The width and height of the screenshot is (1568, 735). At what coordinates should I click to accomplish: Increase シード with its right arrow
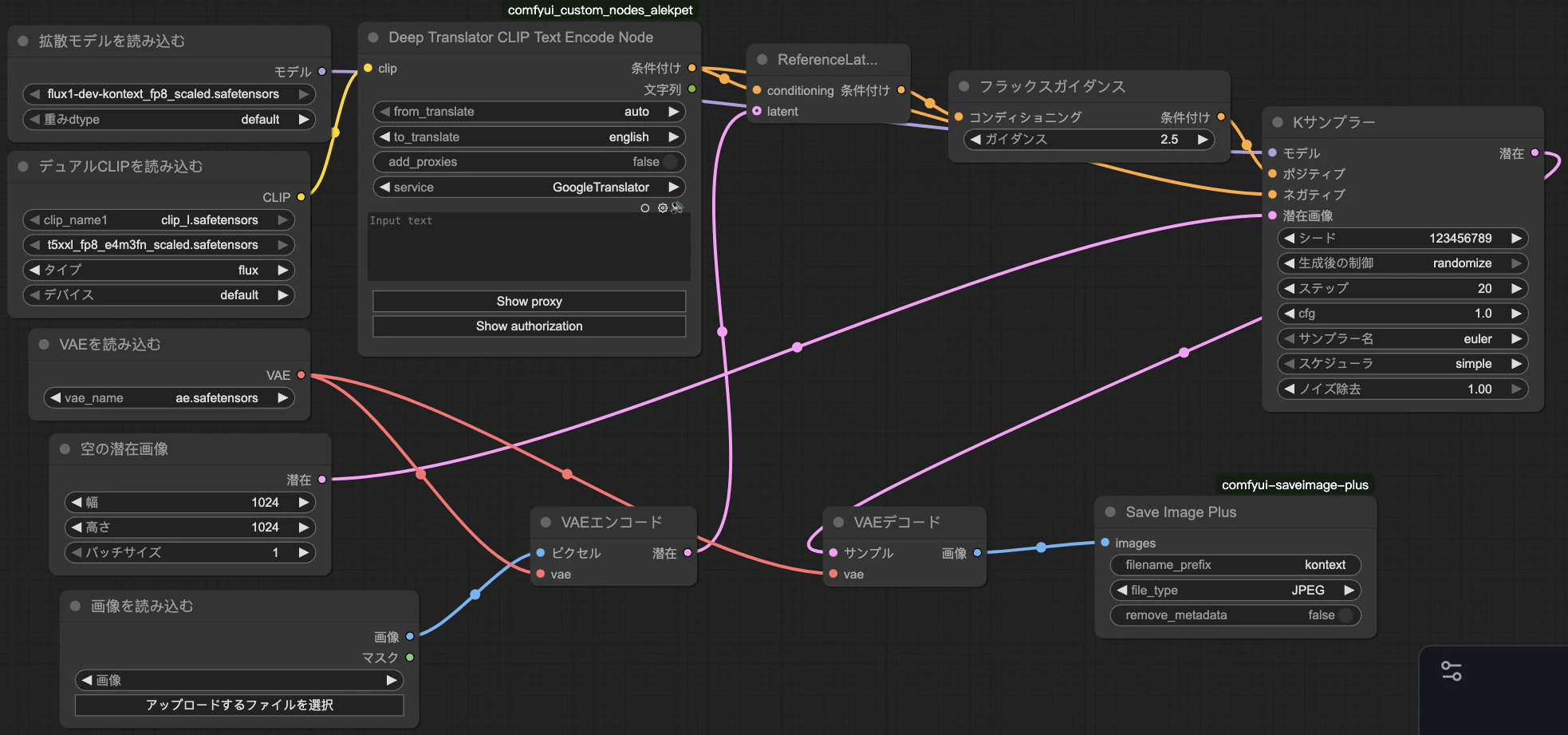[x=1516, y=238]
